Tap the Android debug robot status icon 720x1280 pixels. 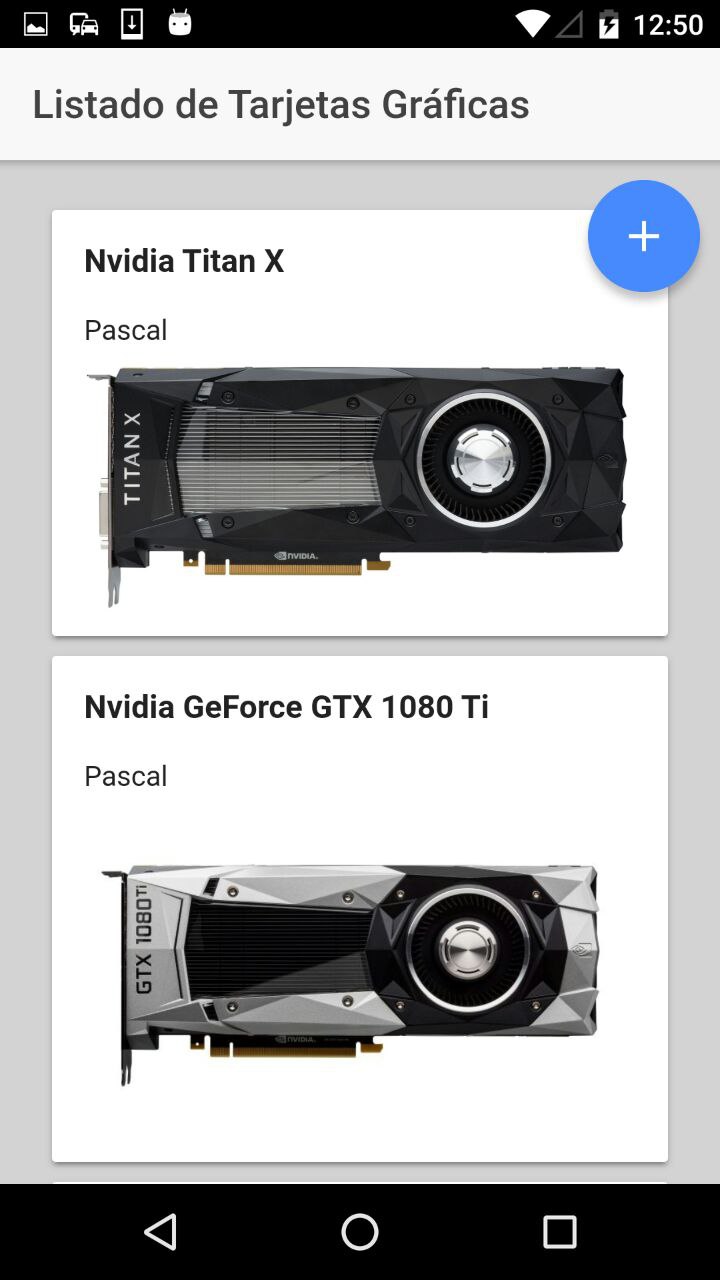click(x=180, y=22)
